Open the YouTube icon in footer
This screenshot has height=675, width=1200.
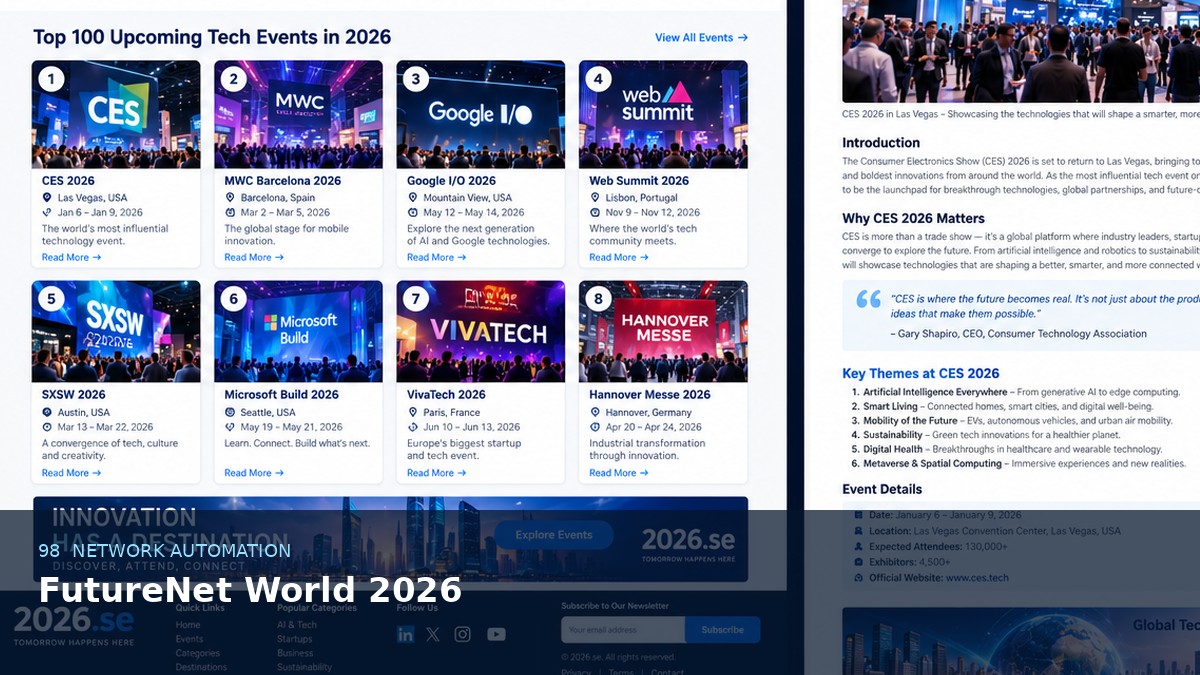496,634
